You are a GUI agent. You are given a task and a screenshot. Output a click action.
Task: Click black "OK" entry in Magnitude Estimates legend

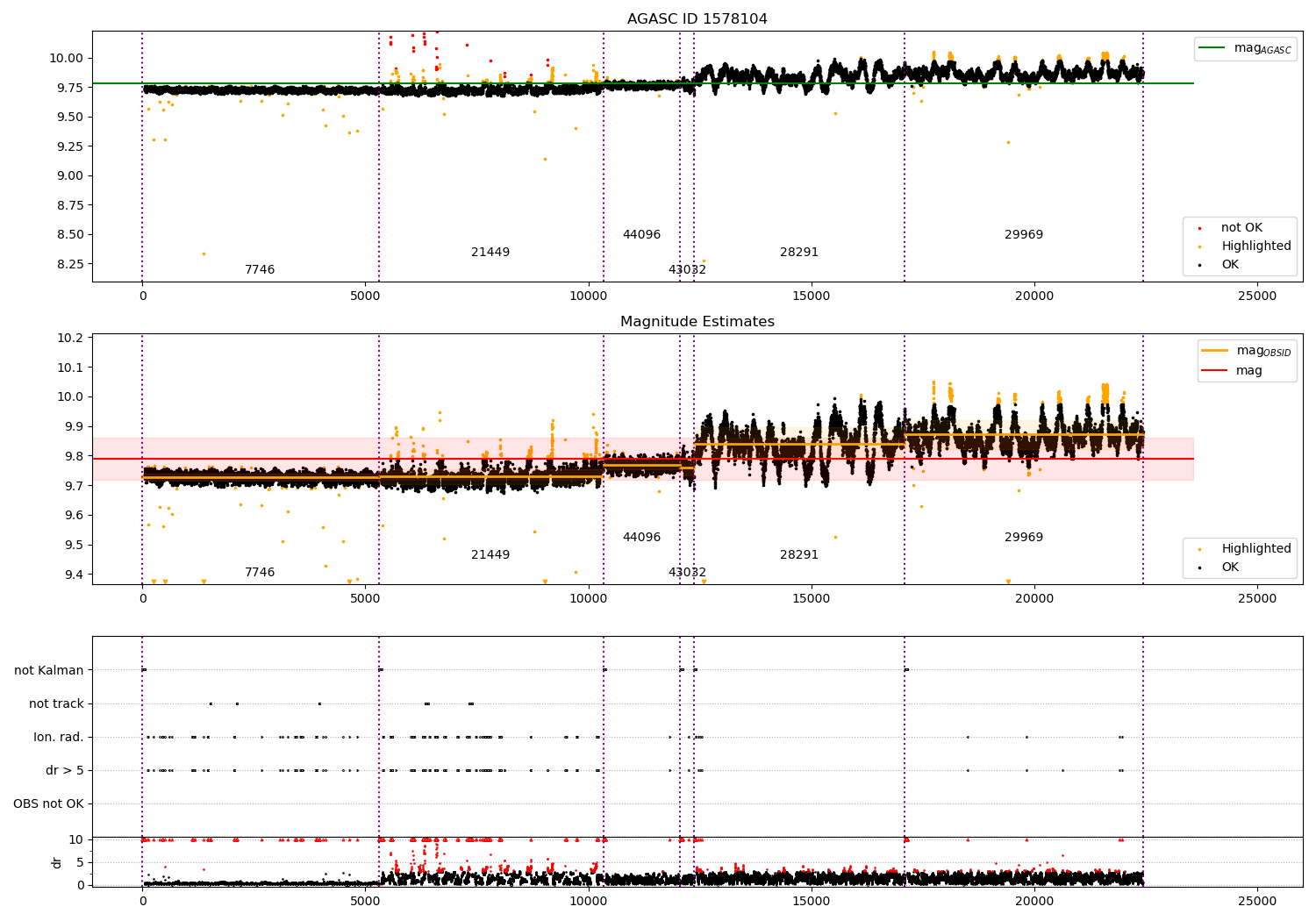coord(1230,568)
